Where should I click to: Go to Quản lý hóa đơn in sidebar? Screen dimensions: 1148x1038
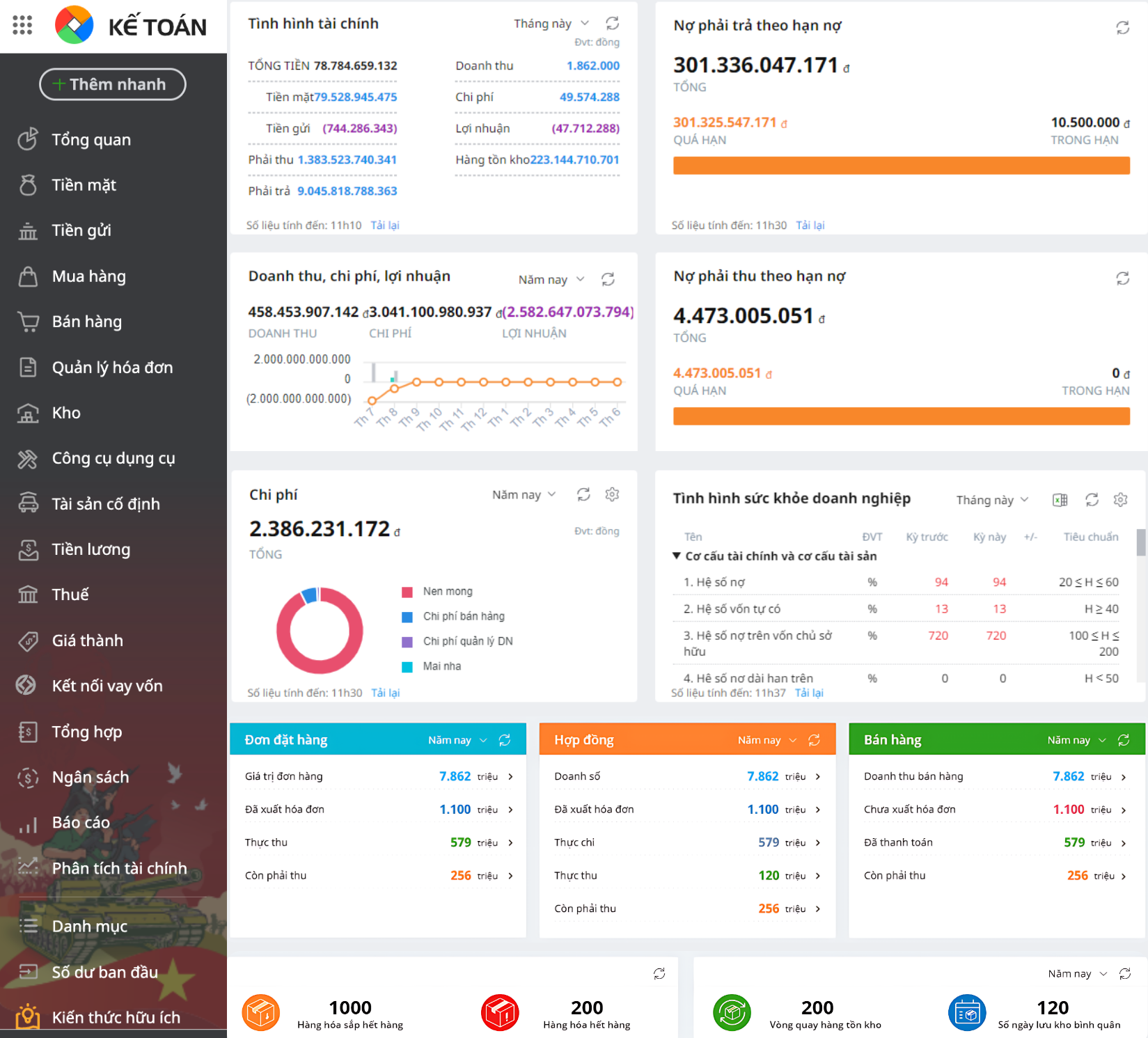(x=113, y=368)
